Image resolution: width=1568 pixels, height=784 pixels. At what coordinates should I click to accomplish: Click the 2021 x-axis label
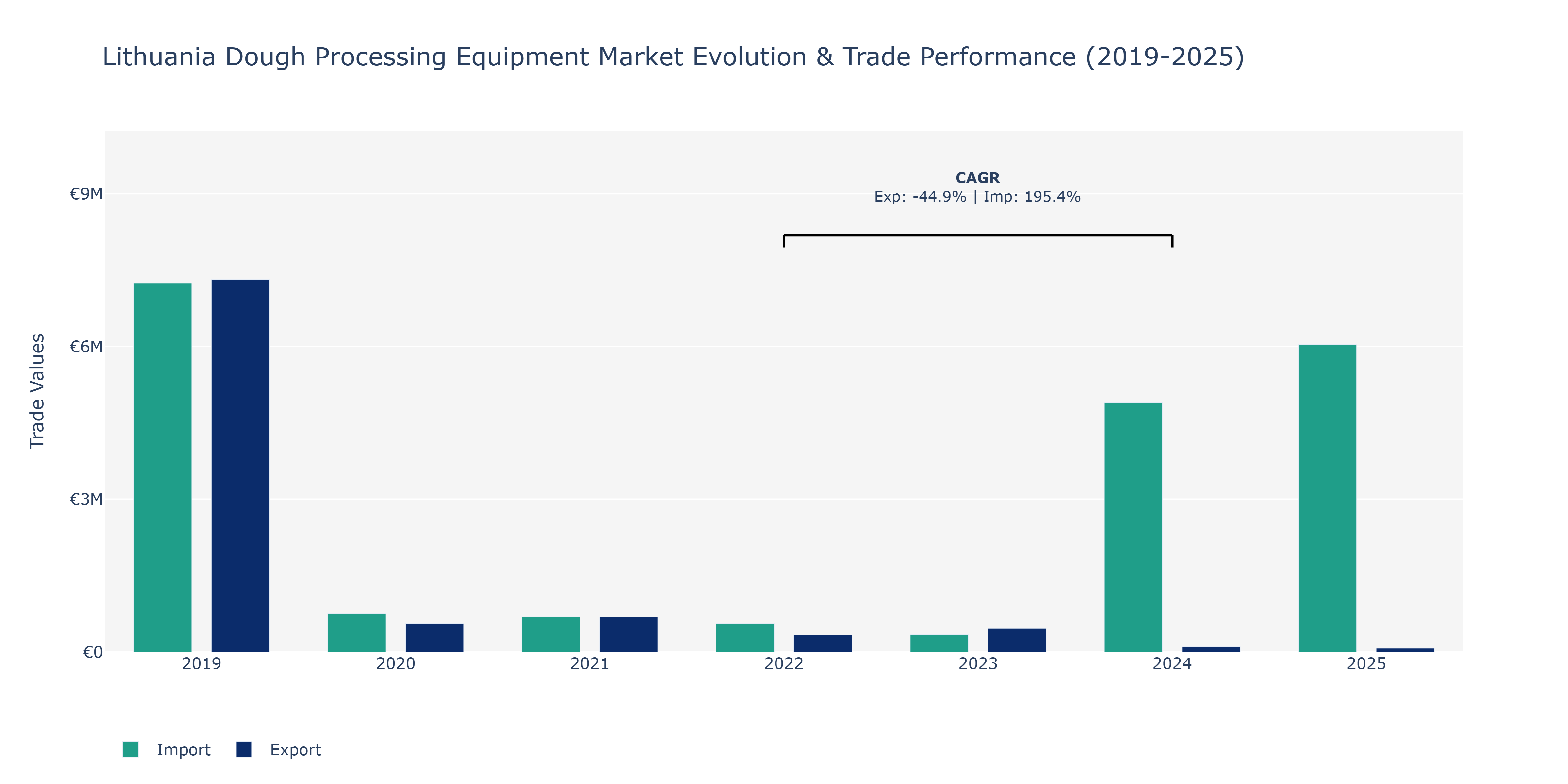[590, 663]
